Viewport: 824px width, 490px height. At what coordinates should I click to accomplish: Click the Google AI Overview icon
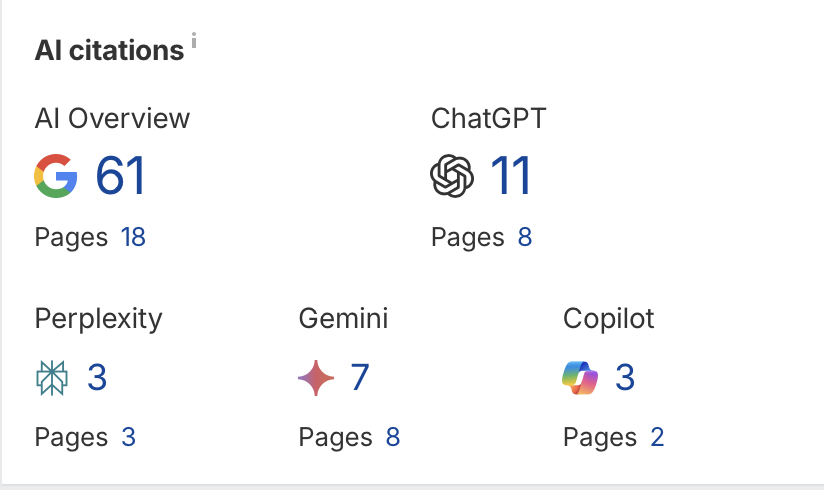pyautogui.click(x=56, y=177)
